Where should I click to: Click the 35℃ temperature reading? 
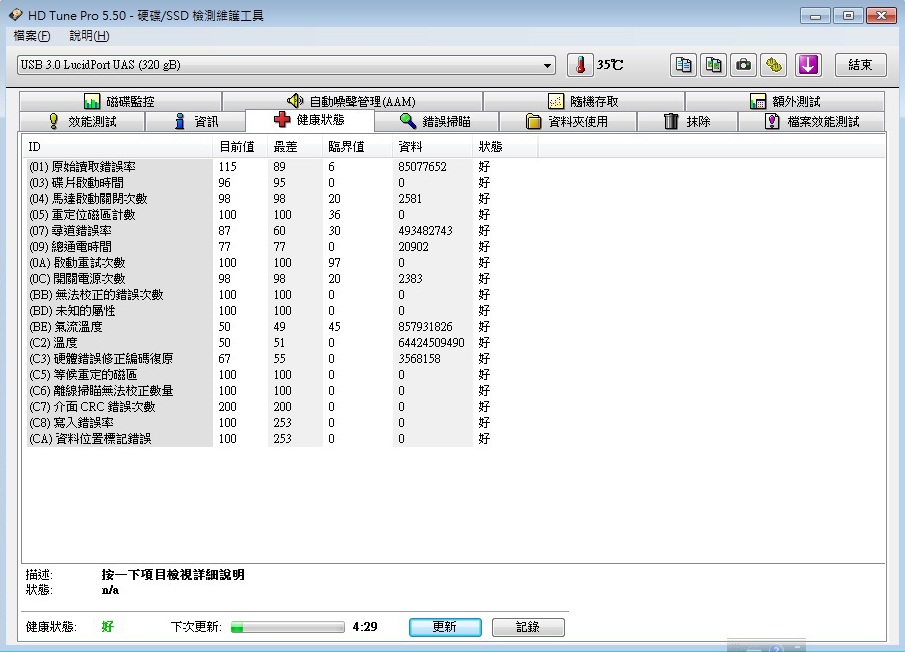tap(610, 65)
